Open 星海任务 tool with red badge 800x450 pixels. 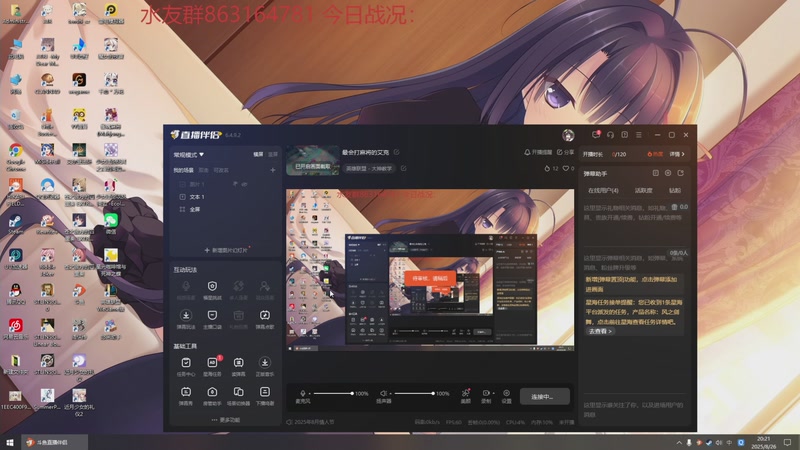[212, 366]
